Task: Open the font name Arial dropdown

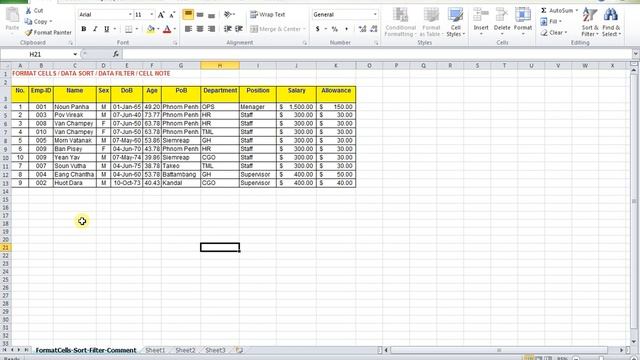Action: click(130, 15)
